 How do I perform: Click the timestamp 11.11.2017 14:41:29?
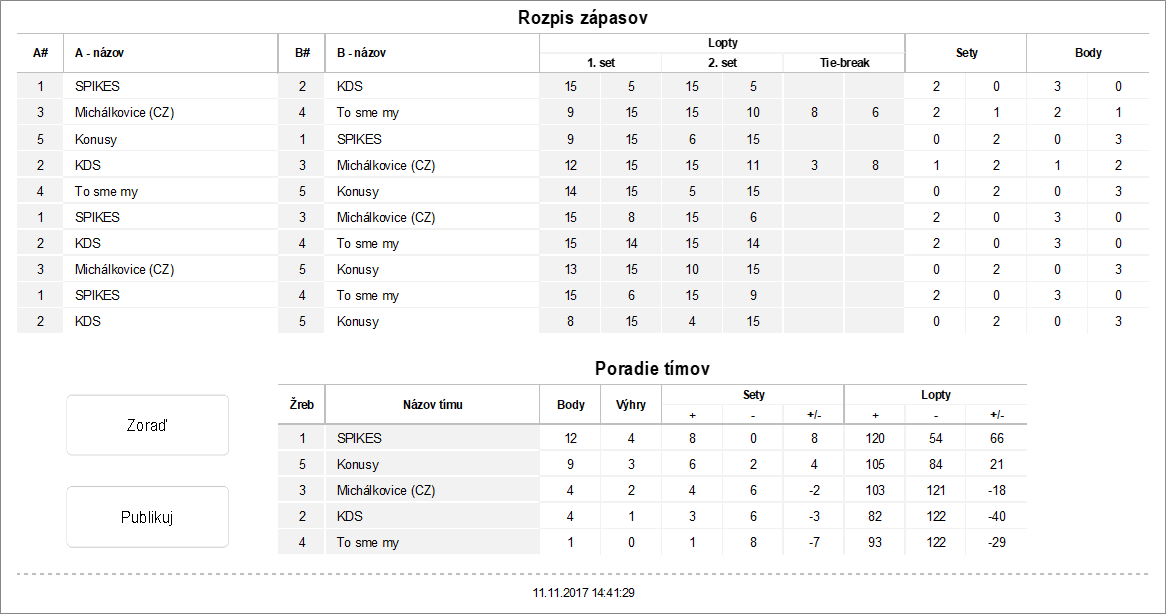(584, 593)
